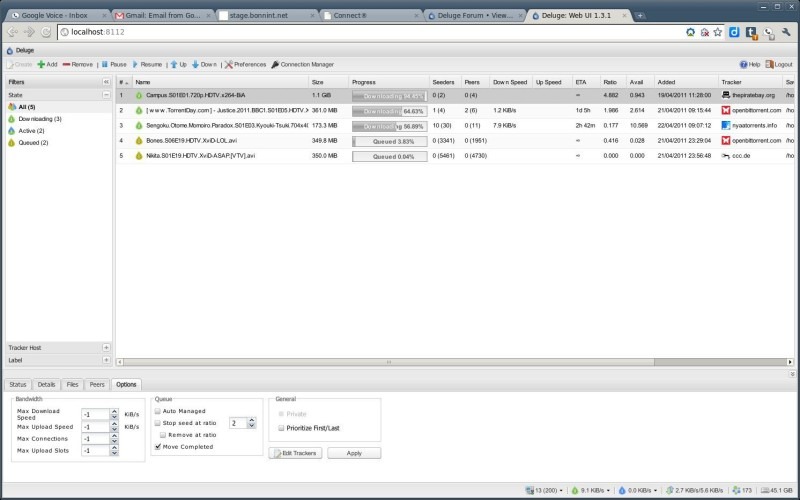
Task: Click the Nikita.S01E19 Queued progress bar
Action: [x=389, y=157]
